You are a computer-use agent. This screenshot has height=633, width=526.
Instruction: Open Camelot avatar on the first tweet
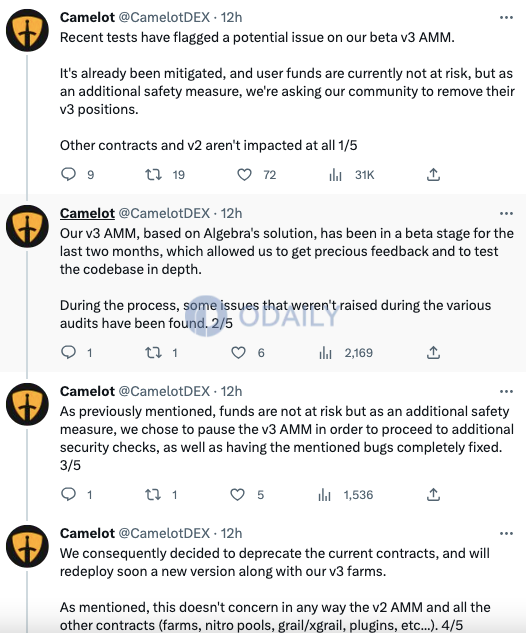(27, 30)
